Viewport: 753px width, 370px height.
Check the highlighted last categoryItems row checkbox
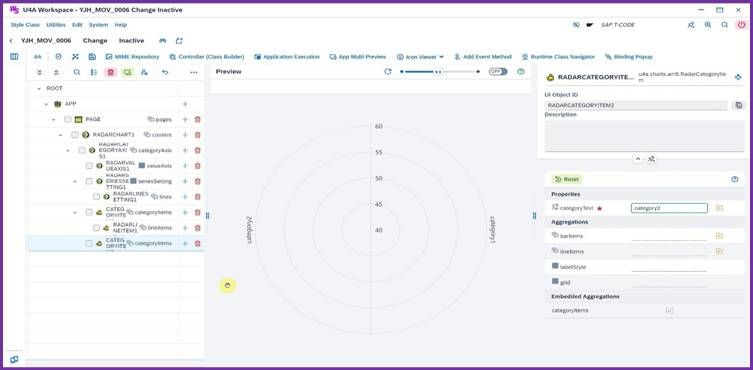click(89, 244)
